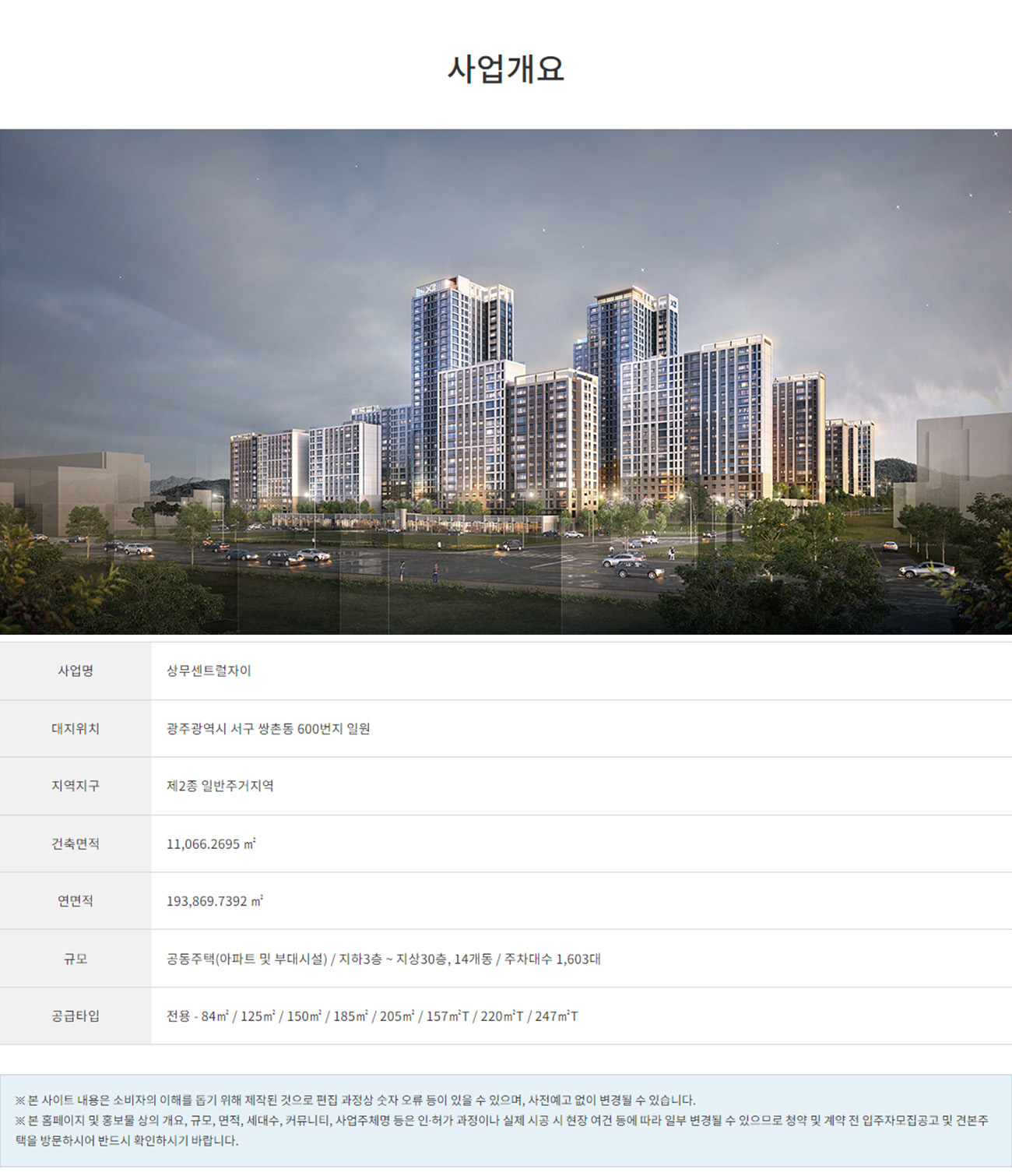Open the apartment complex rendering image
This screenshot has width=1012, height=1176.
click(x=506, y=382)
